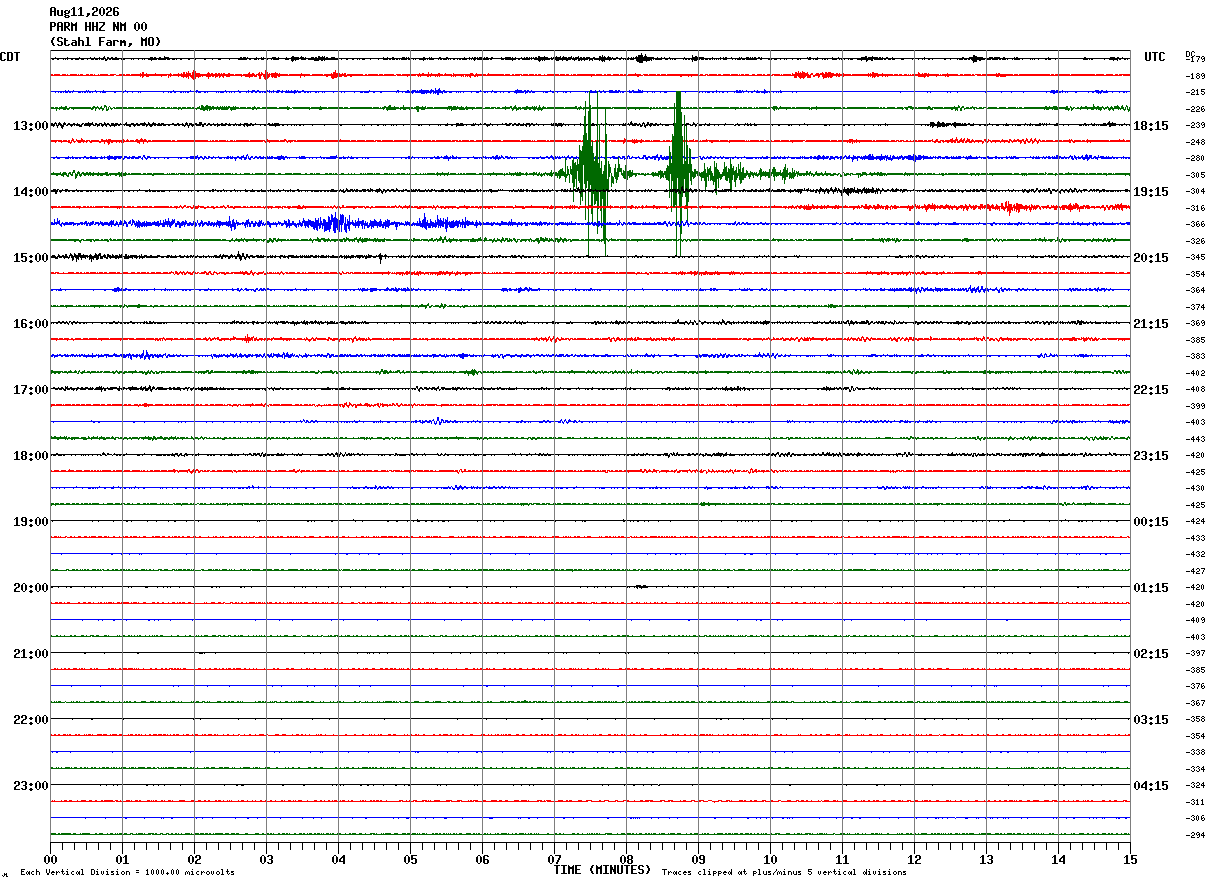This screenshot has height=886, width=1210.
Task: Click the 13:00 CDT time label
Action: pyautogui.click(x=30, y=125)
